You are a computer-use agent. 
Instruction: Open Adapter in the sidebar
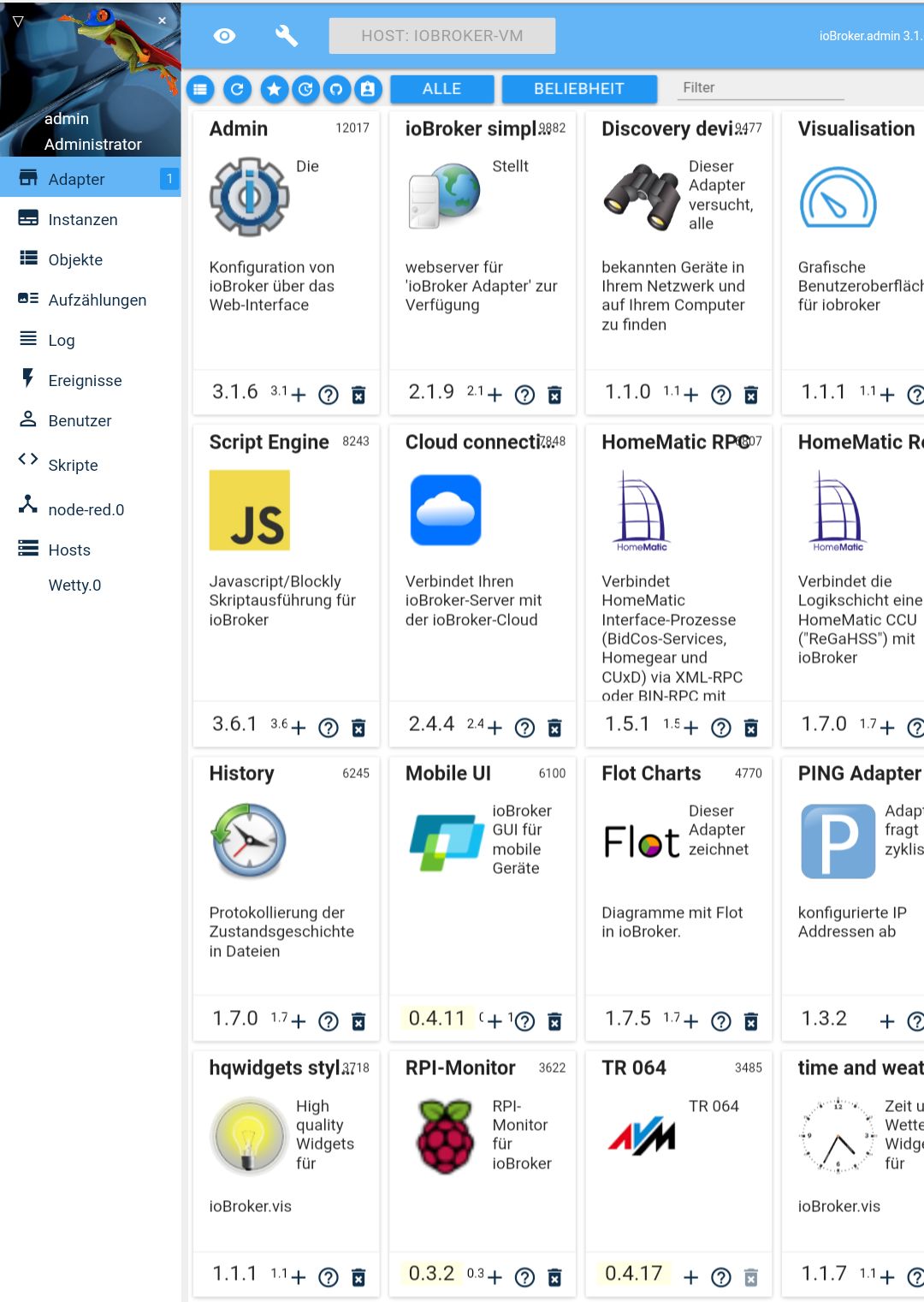click(91, 179)
